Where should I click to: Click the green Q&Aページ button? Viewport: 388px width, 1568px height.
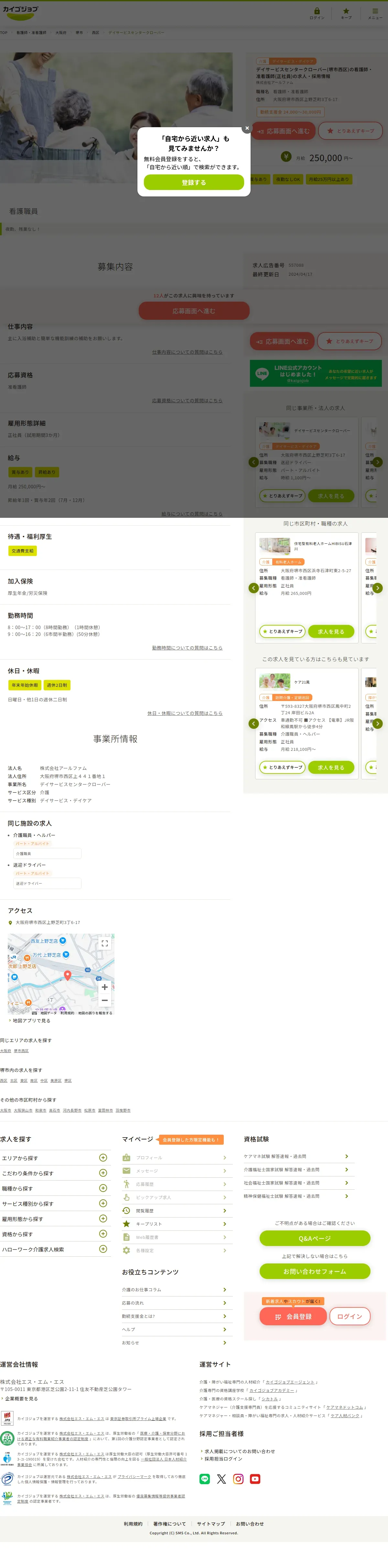point(315,1238)
